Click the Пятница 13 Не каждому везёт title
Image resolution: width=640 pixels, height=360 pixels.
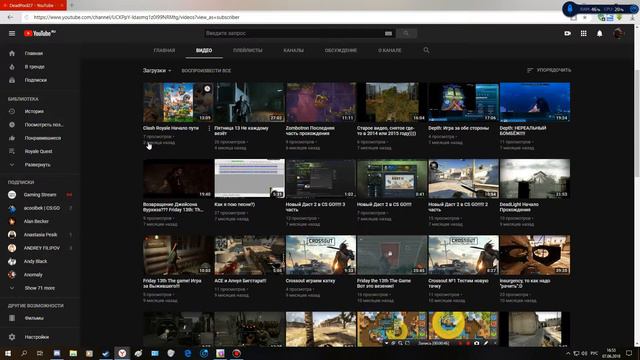tap(241, 131)
